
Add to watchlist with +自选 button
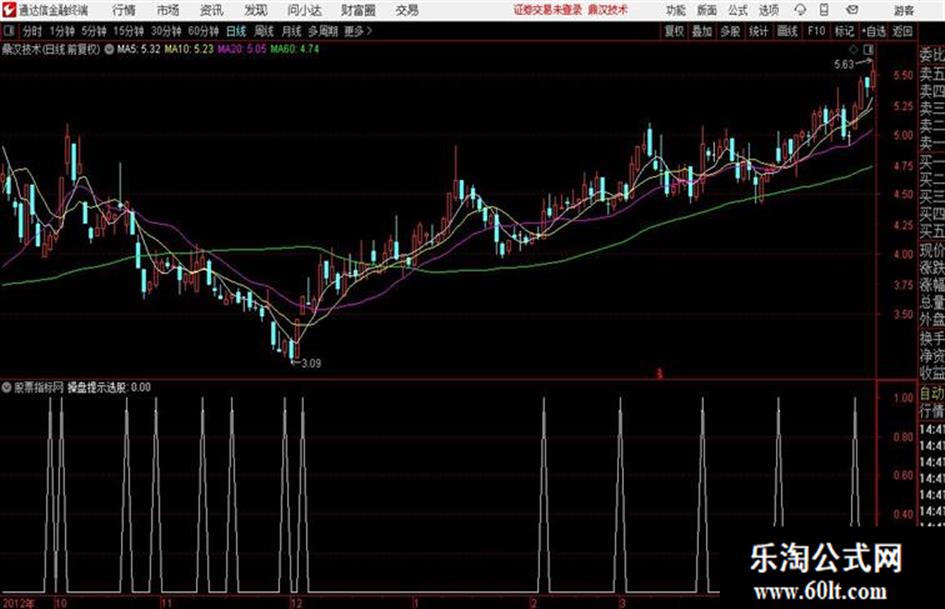[x=874, y=31]
